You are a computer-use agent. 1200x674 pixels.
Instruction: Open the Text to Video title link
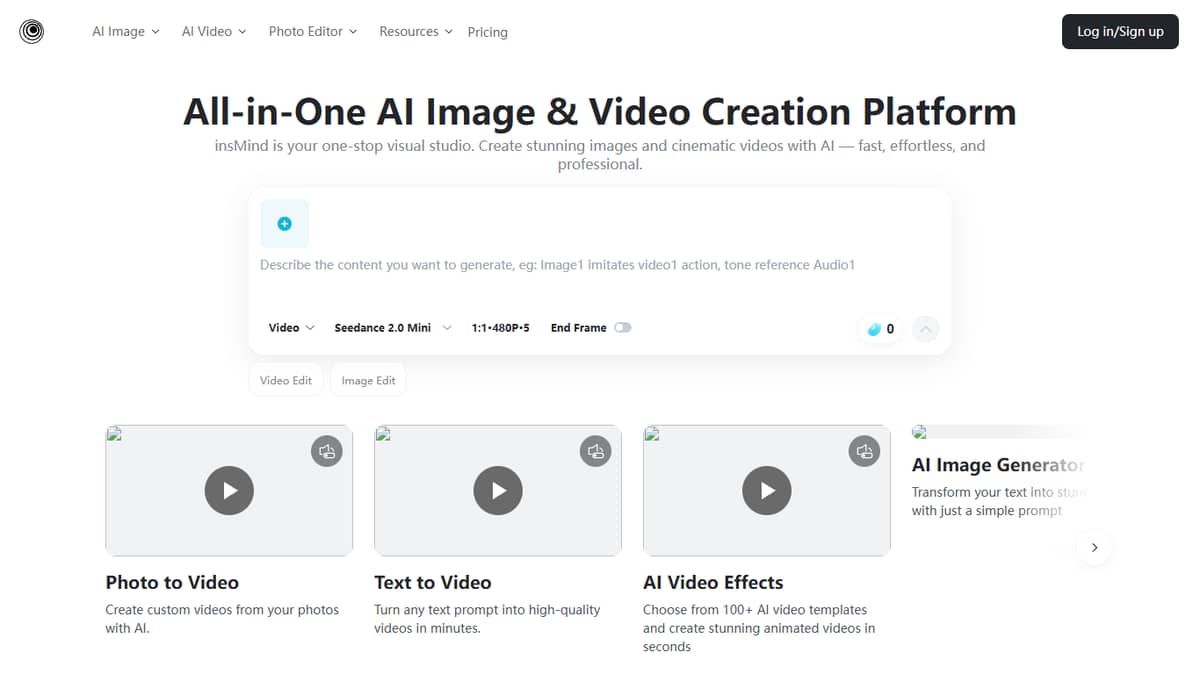click(x=433, y=582)
